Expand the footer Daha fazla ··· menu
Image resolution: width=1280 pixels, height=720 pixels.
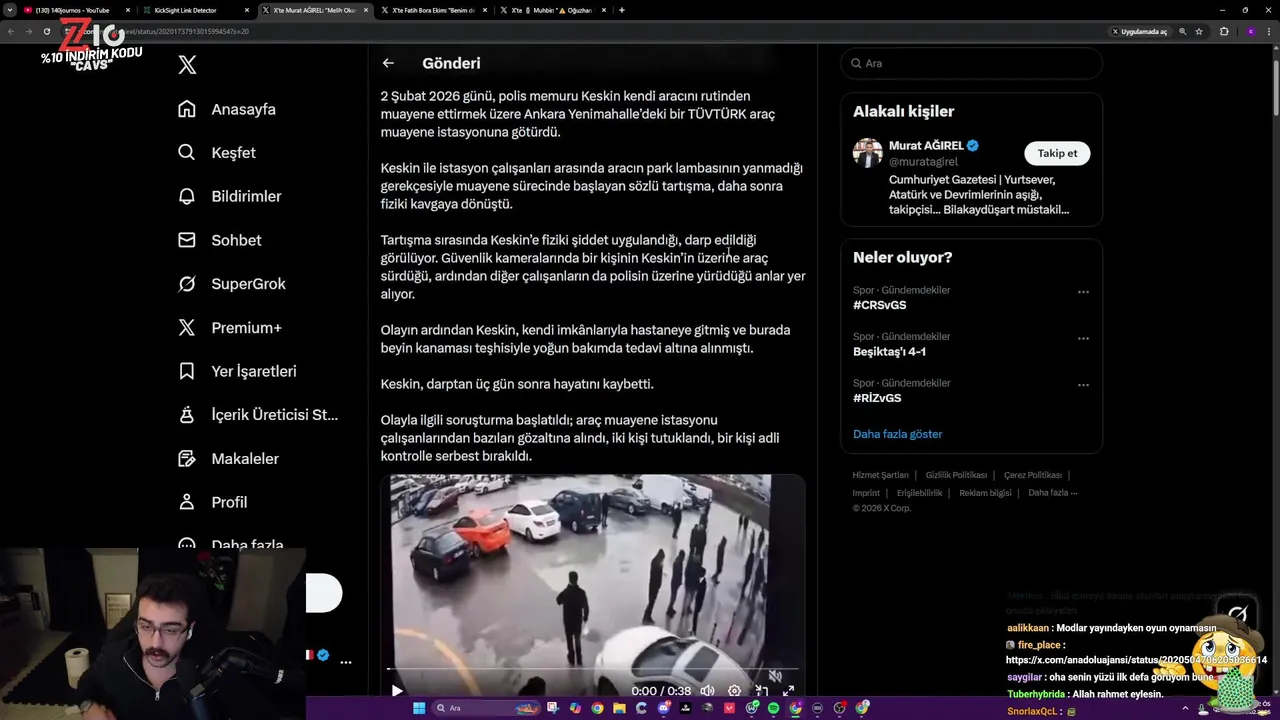[x=1052, y=493]
